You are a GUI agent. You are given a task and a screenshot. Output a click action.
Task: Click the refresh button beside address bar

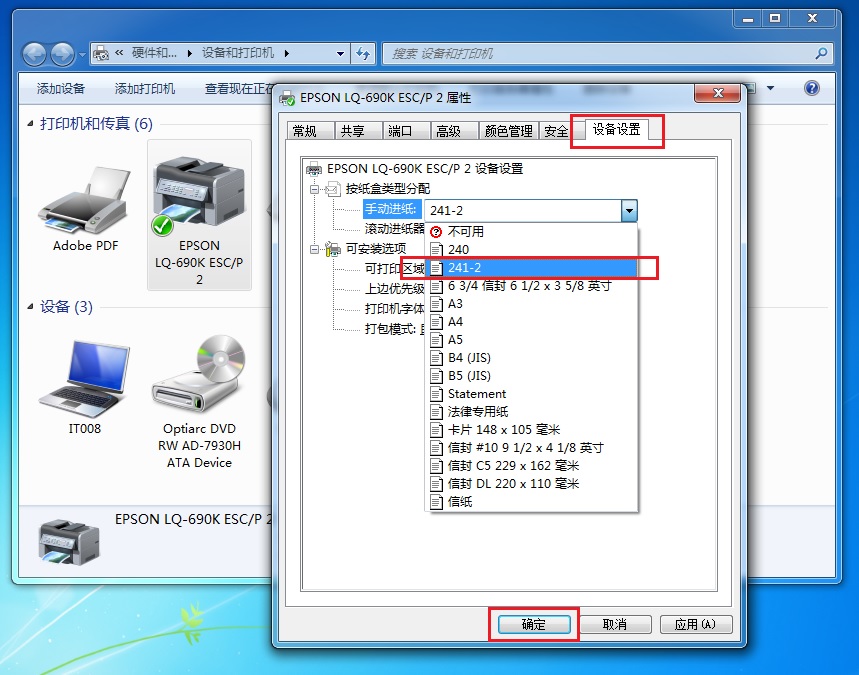pyautogui.click(x=363, y=54)
